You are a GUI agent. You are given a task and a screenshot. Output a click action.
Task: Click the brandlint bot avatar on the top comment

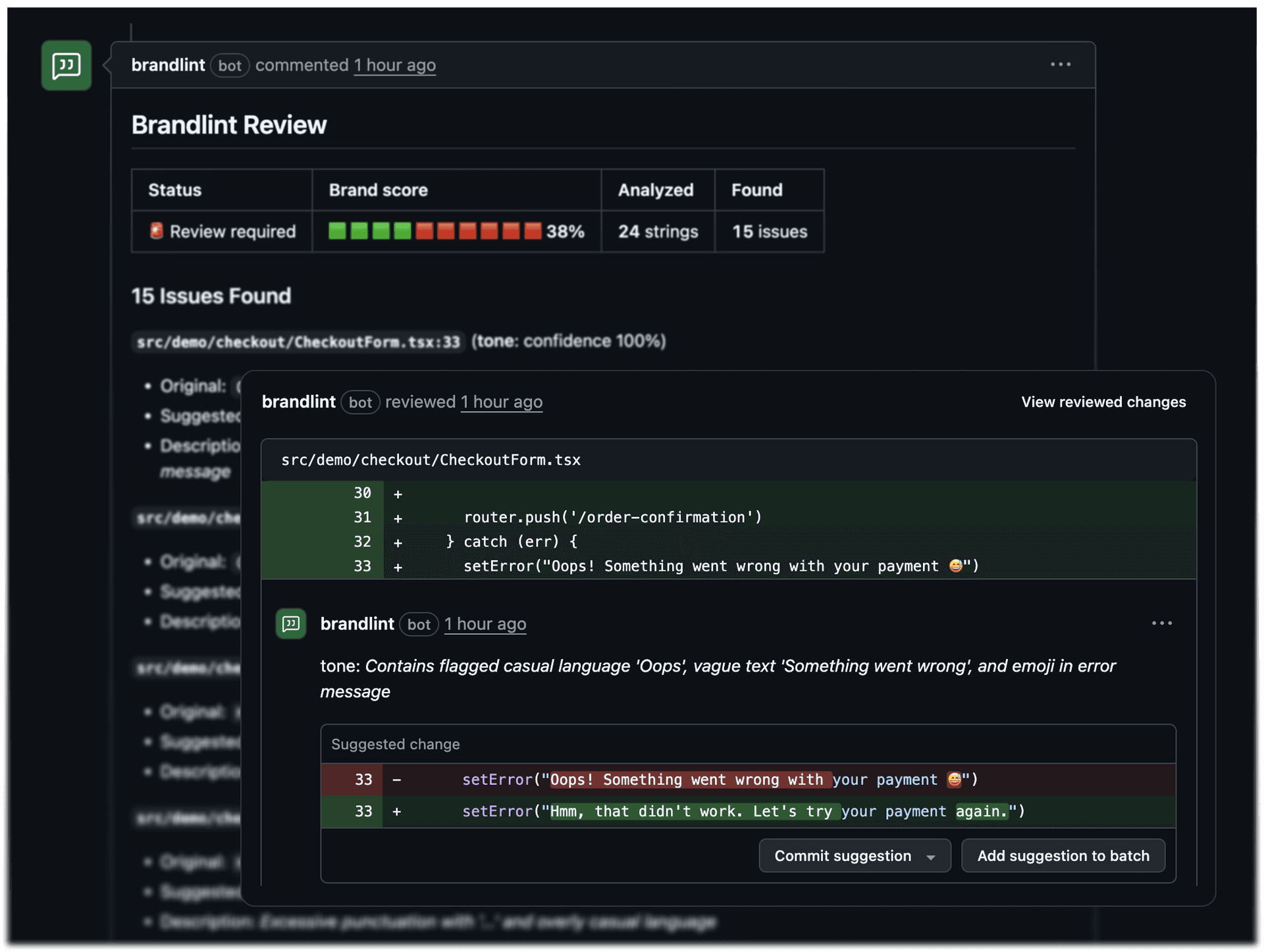pos(66,65)
